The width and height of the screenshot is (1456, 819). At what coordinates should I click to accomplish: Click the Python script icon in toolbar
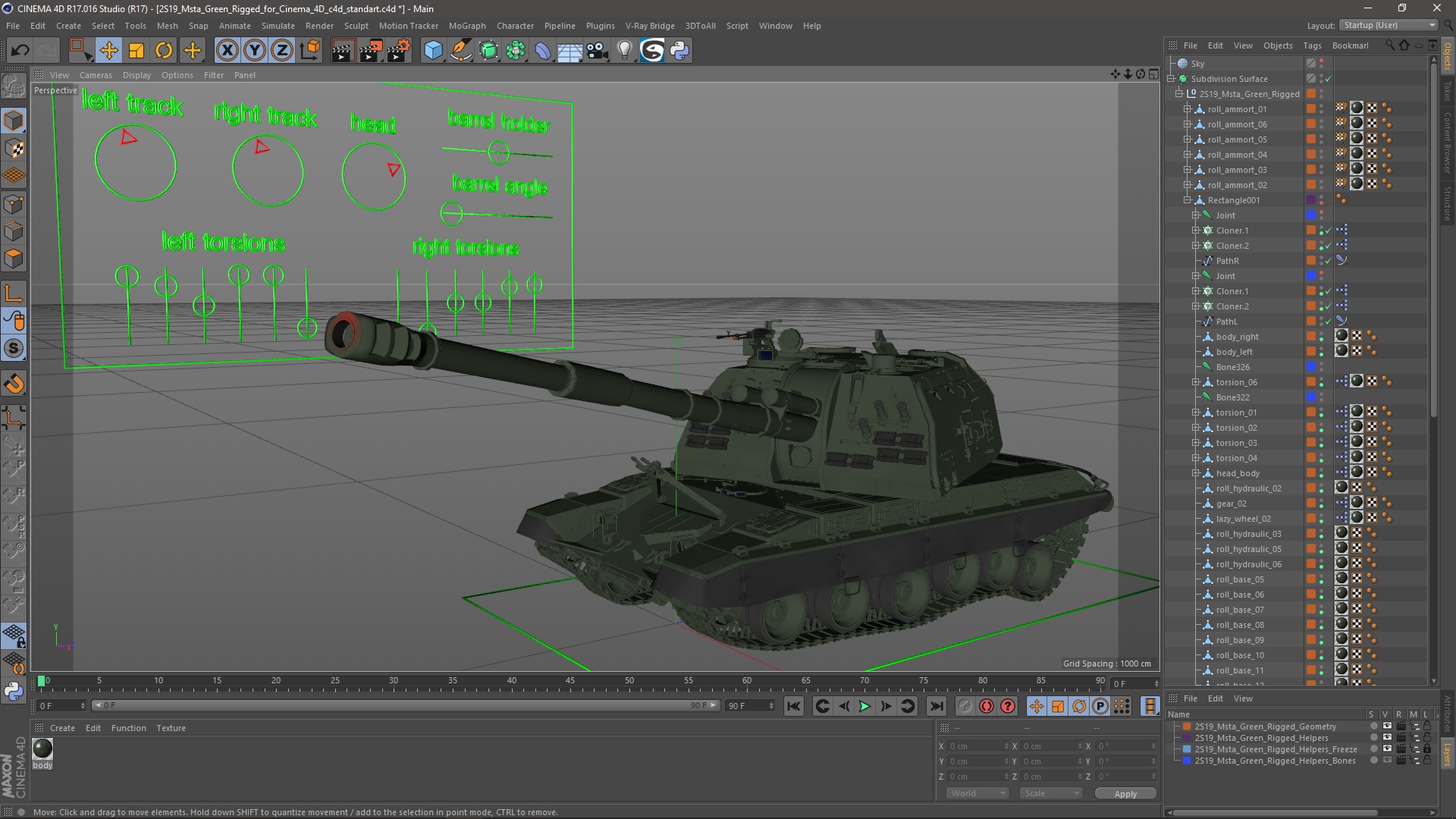(x=680, y=51)
